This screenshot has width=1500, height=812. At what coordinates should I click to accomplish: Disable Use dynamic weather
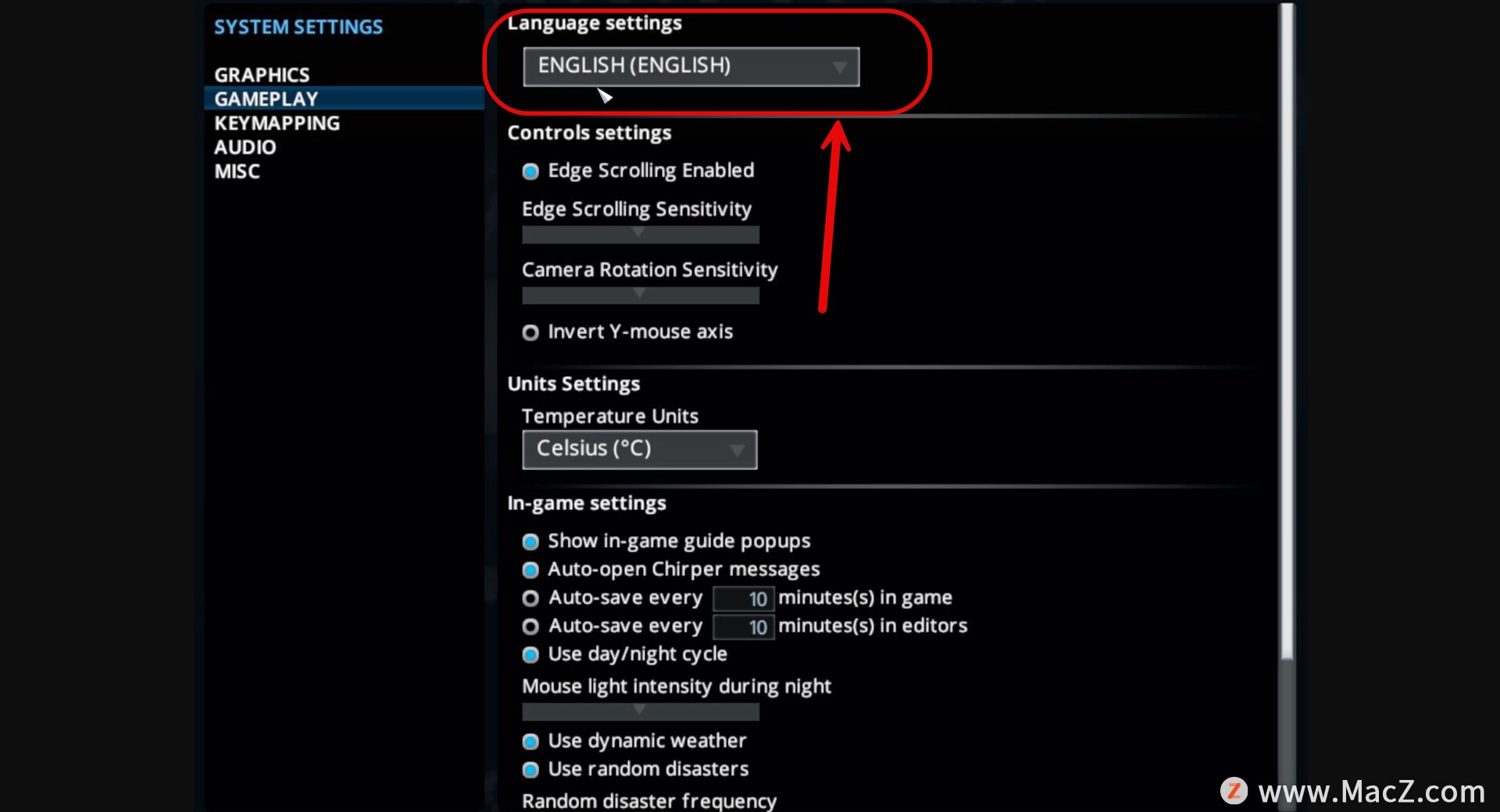coord(530,742)
